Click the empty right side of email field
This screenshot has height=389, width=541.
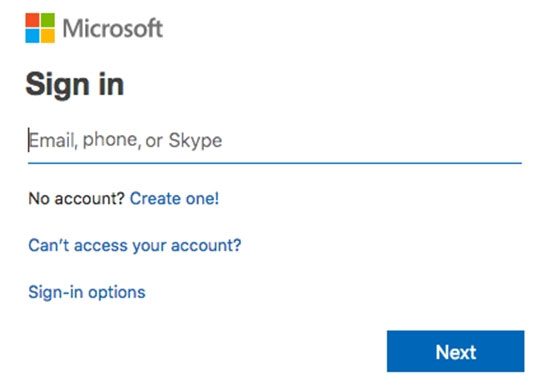coord(373,140)
